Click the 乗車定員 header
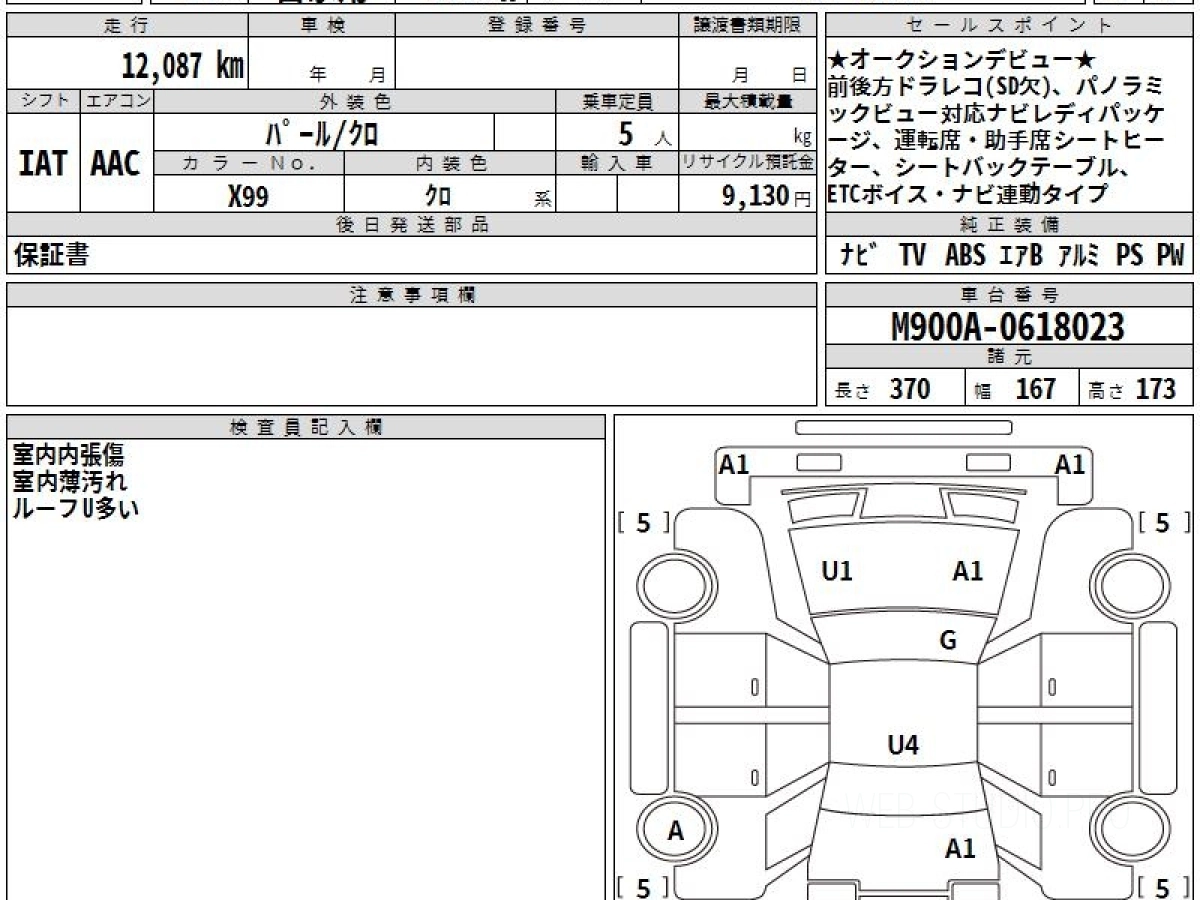The width and height of the screenshot is (1200, 900). 618,101
